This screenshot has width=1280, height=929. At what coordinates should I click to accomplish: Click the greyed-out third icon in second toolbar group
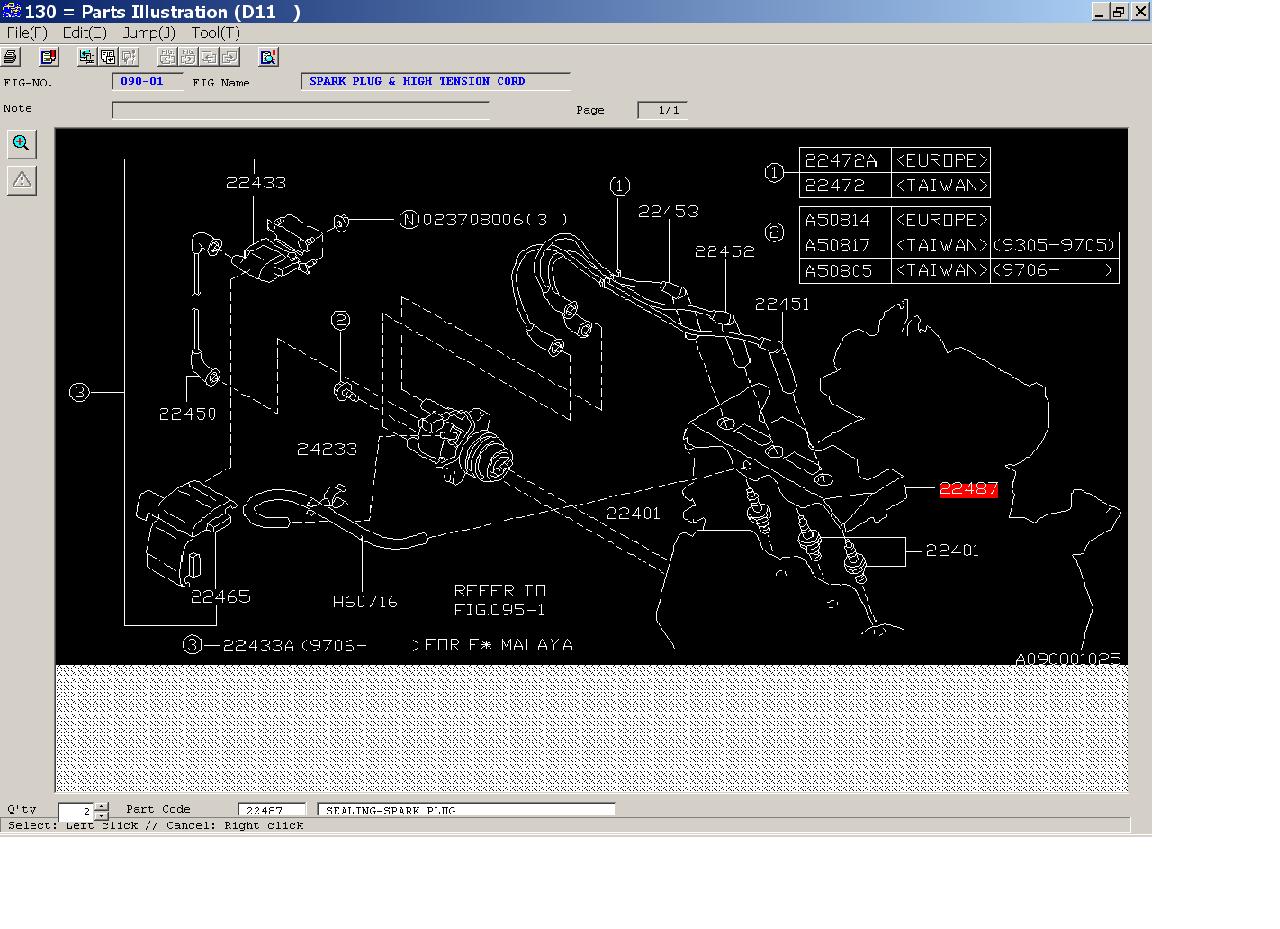(x=128, y=57)
